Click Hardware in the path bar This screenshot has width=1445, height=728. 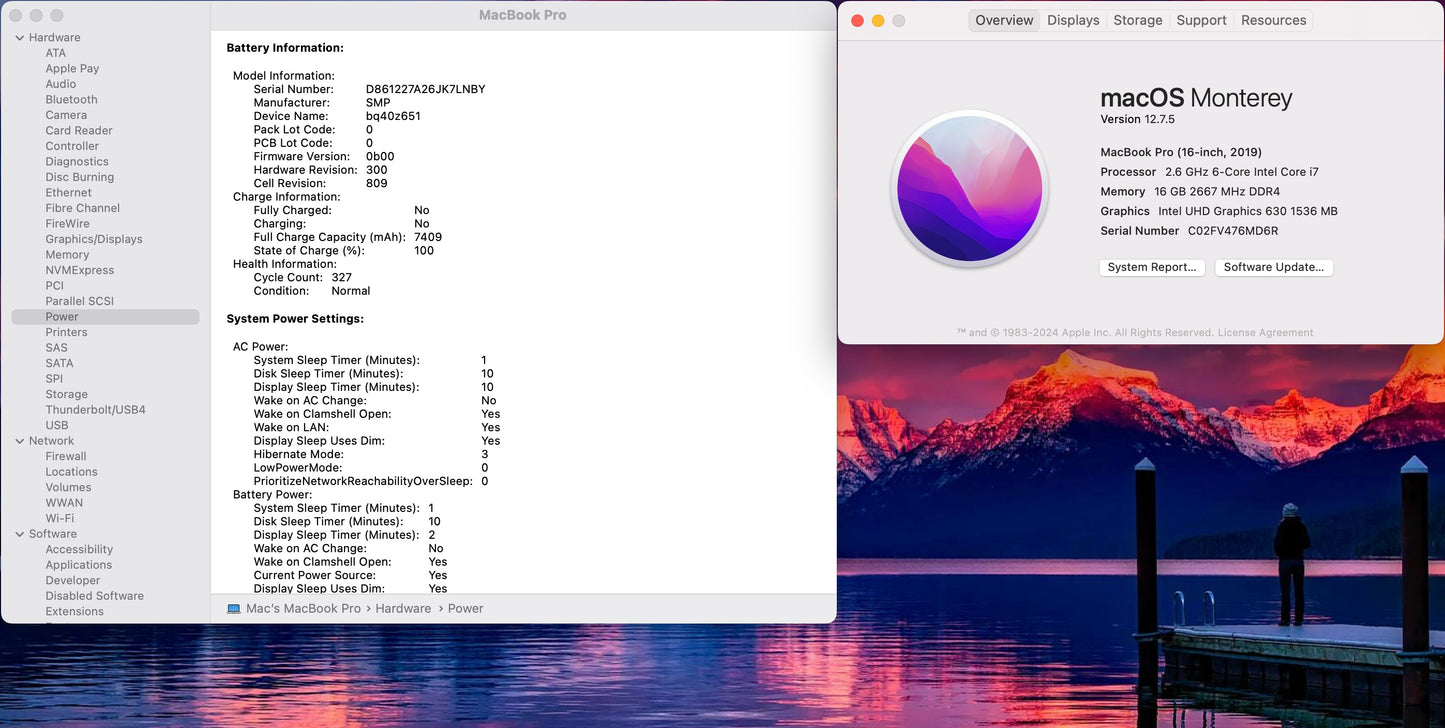(x=403, y=609)
